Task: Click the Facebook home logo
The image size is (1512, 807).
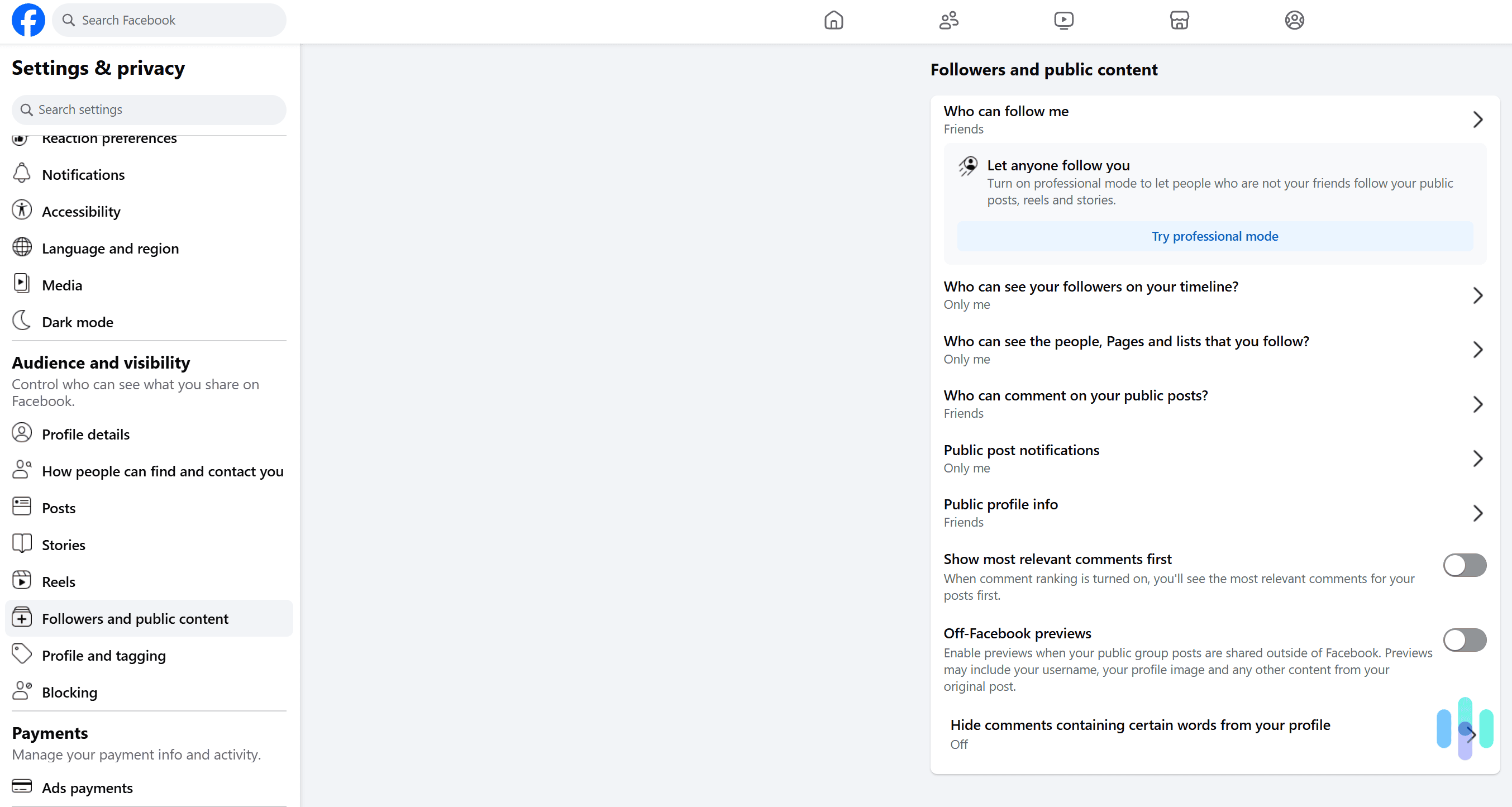Action: [x=28, y=20]
